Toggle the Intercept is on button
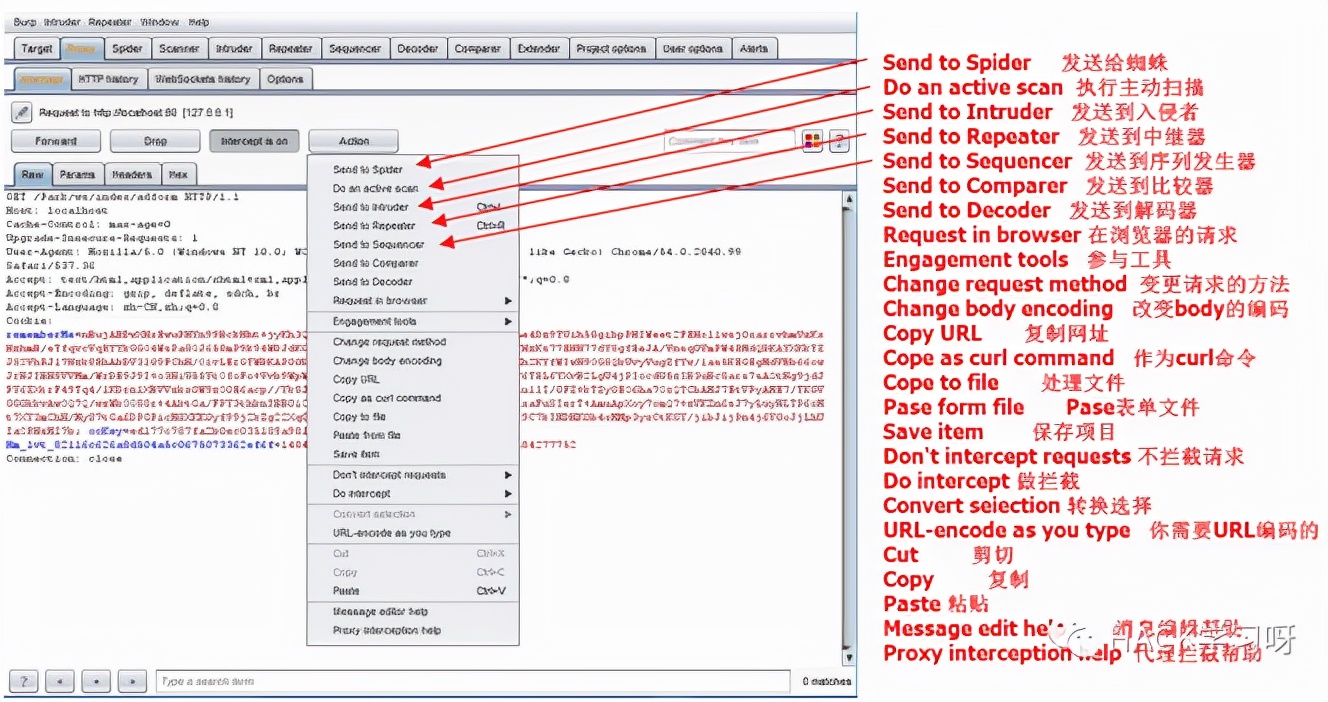The image size is (1328, 702). click(254, 141)
